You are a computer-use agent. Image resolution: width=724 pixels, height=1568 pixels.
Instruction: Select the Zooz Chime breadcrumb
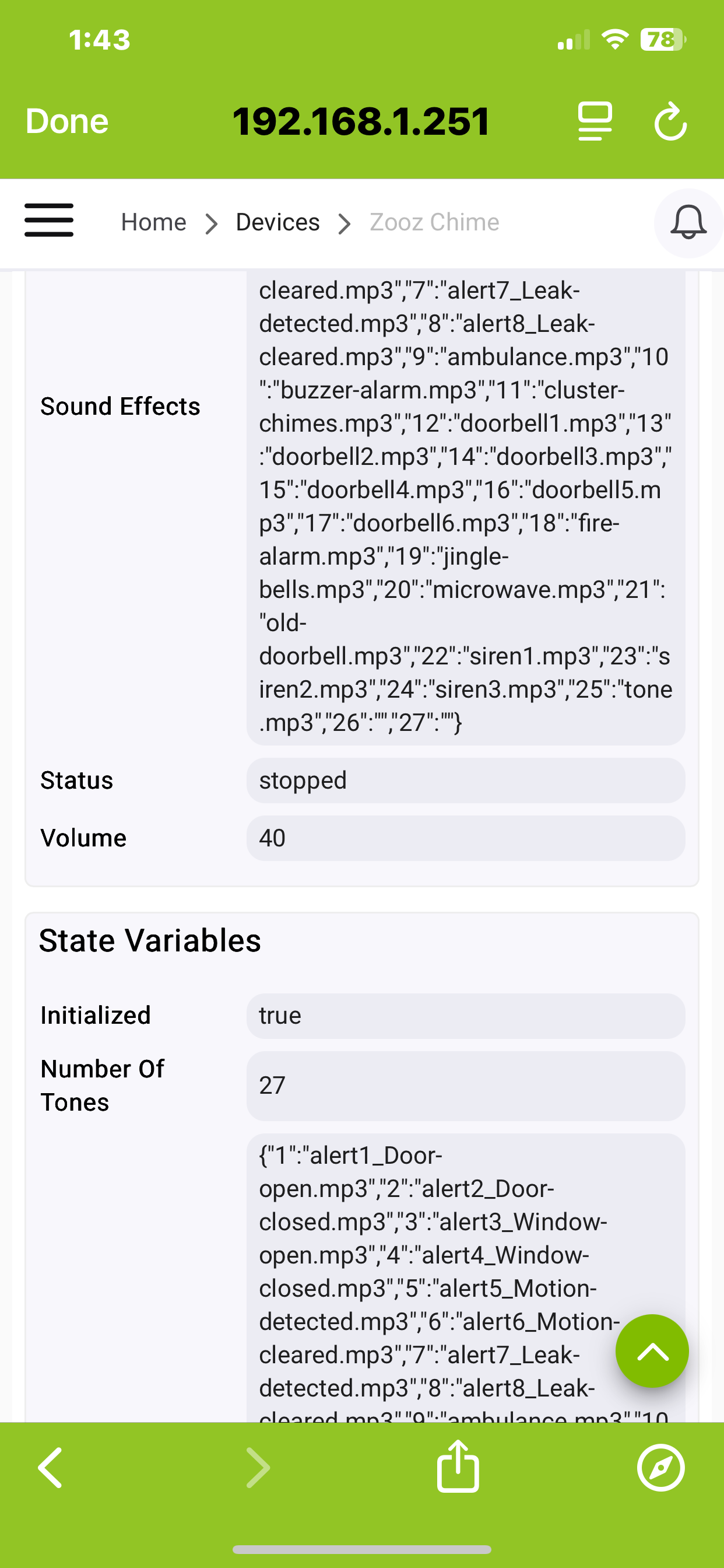click(x=434, y=223)
